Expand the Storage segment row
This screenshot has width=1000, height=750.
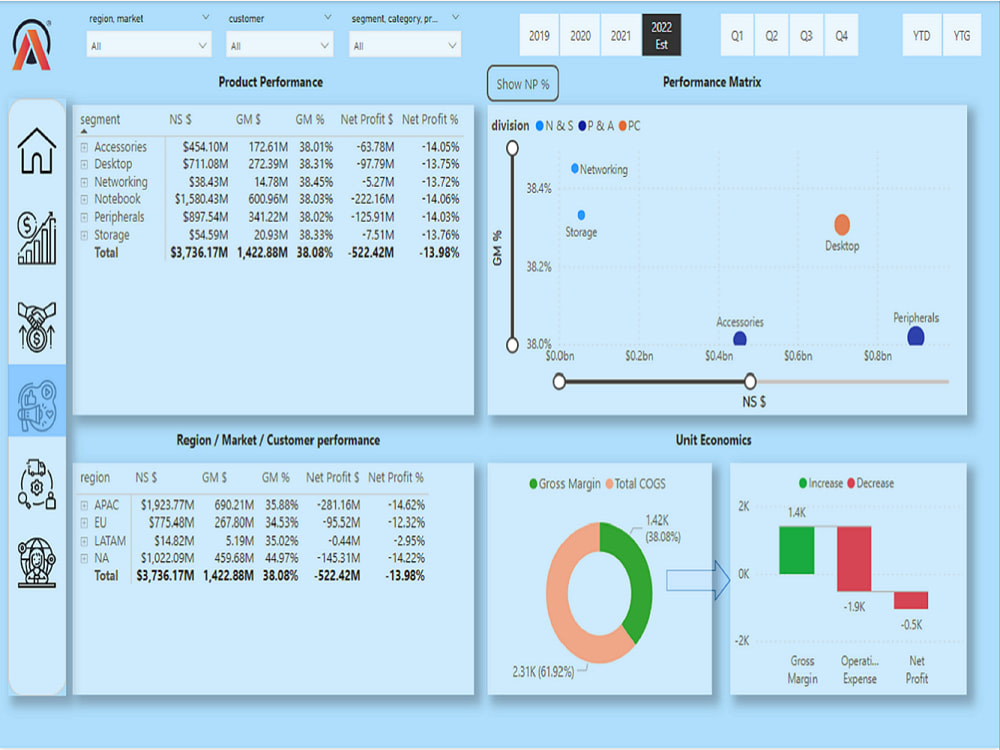[x=84, y=235]
